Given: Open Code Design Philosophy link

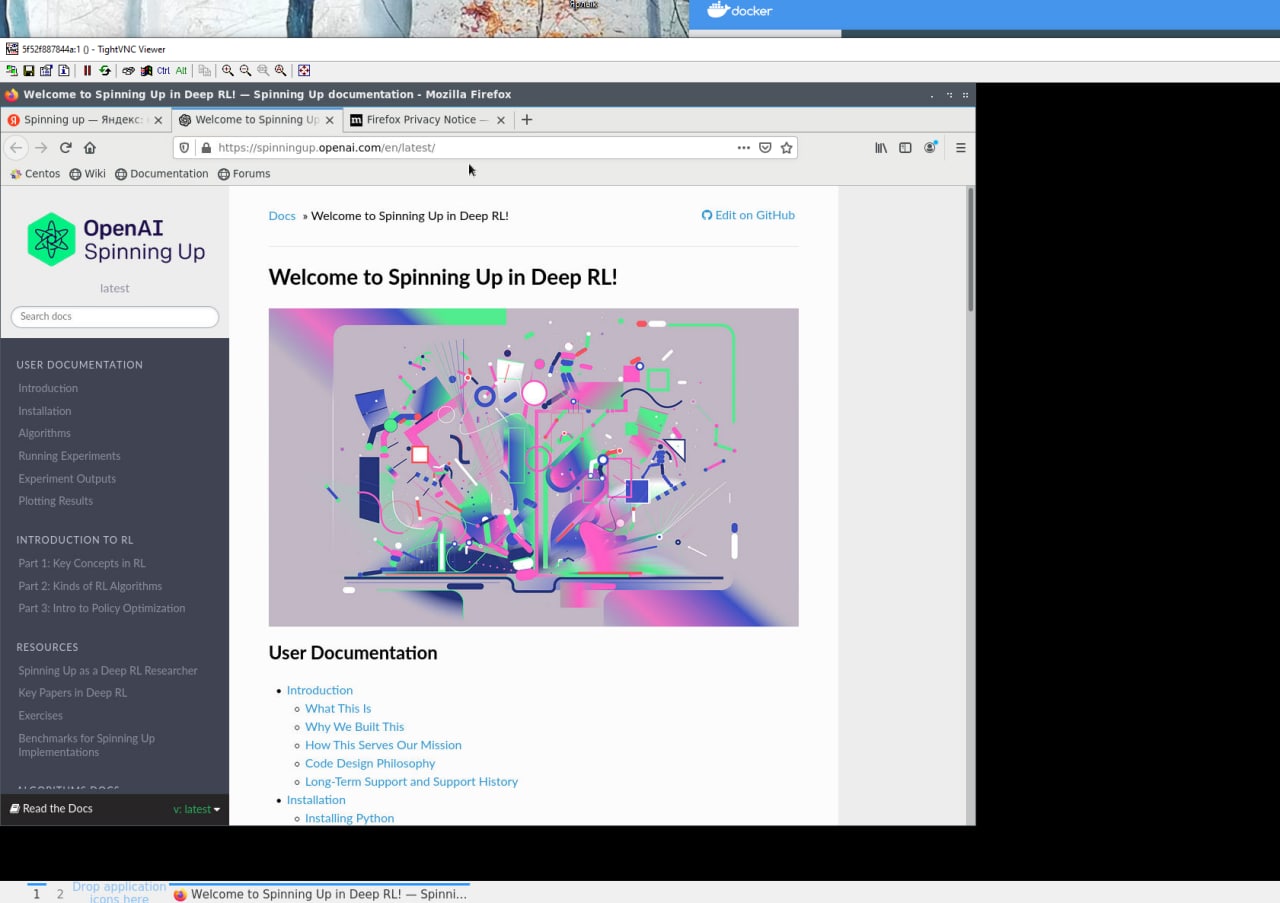Looking at the screenshot, I should point(370,763).
